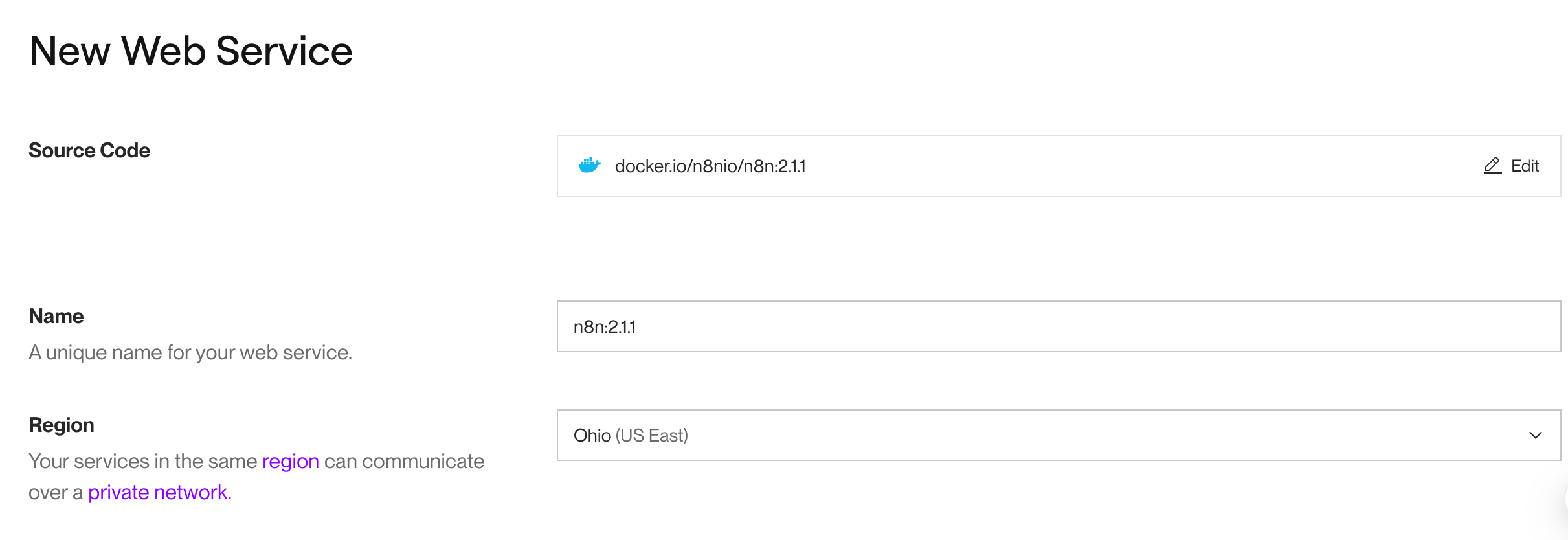
Task: Click the Source Code section label
Action: [89, 150]
